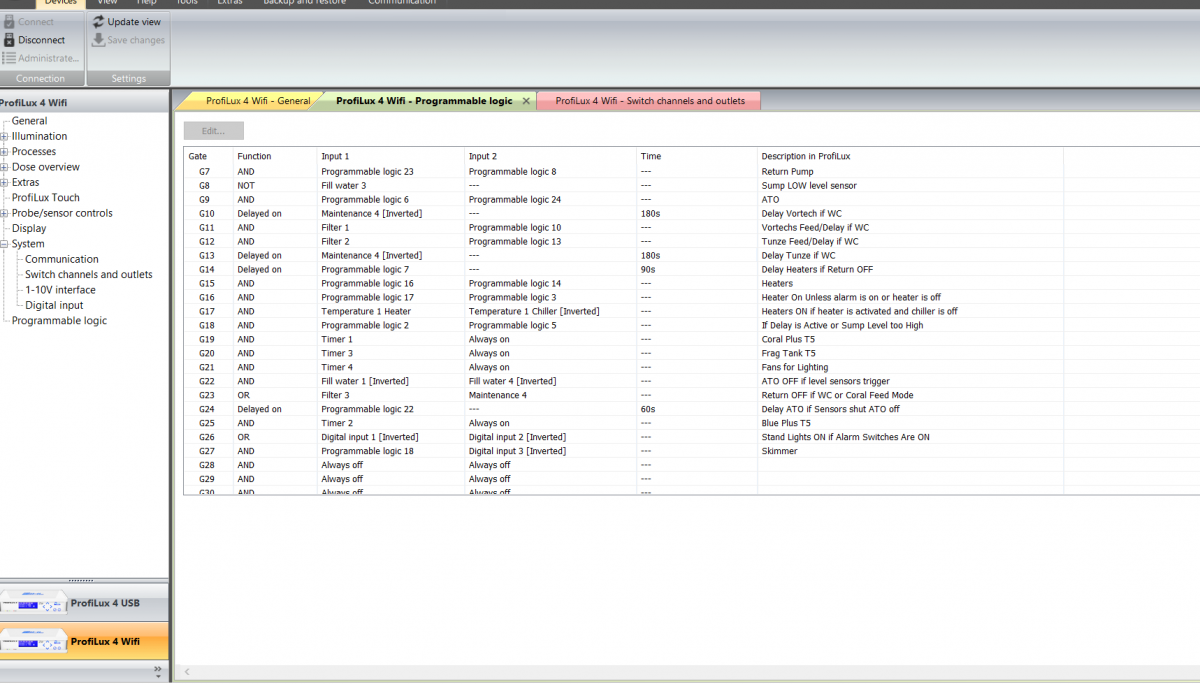Click the device panel overflow chevron
This screenshot has height=684, width=1200.
coord(157,670)
